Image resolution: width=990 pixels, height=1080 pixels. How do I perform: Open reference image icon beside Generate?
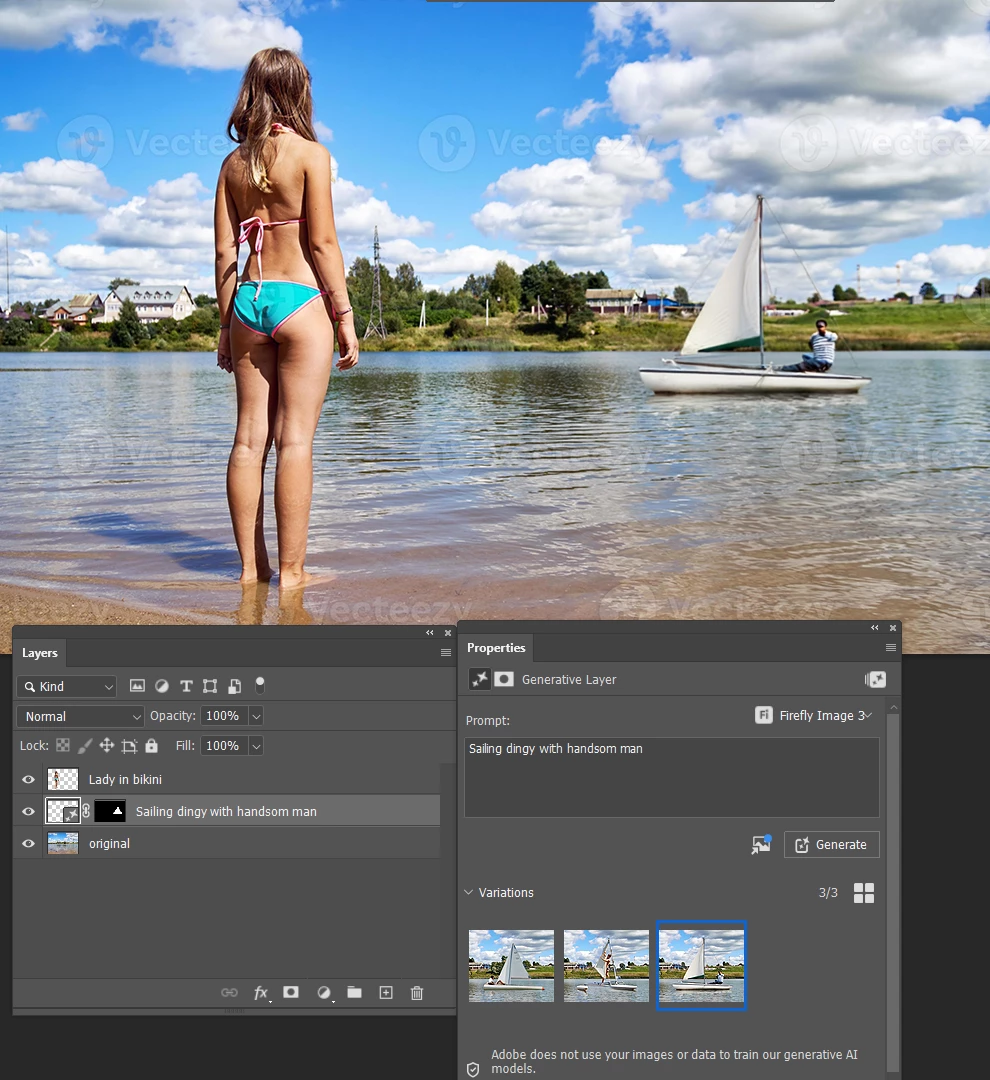pyautogui.click(x=761, y=844)
